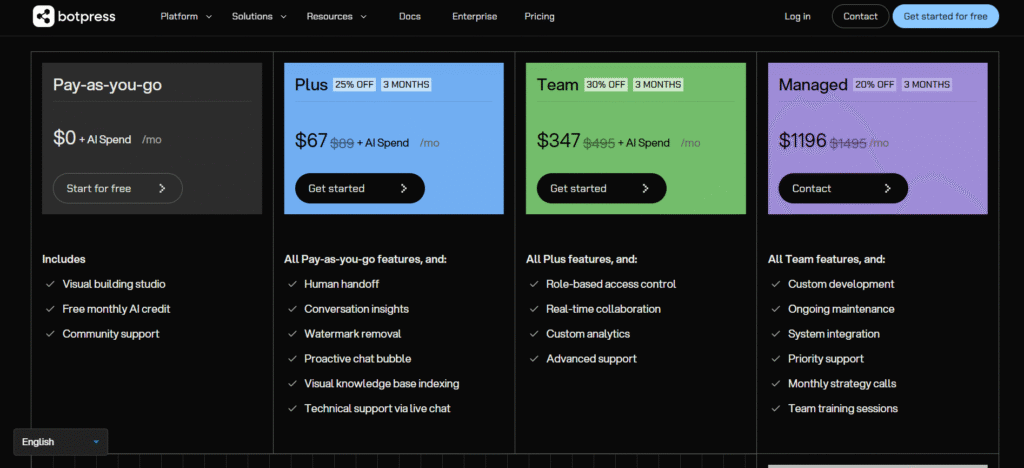
Task: Click checkmark beside Watermark removal
Action: 292,334
